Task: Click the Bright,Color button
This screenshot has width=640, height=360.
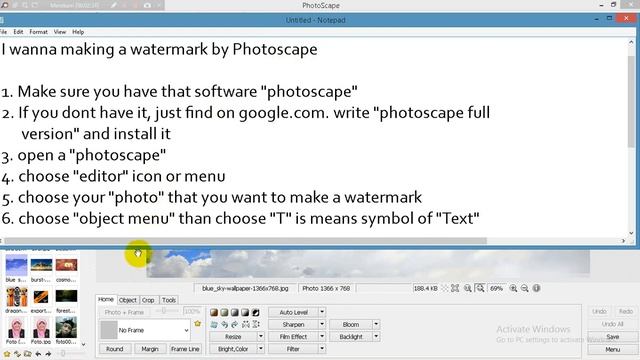Action: click(233, 349)
